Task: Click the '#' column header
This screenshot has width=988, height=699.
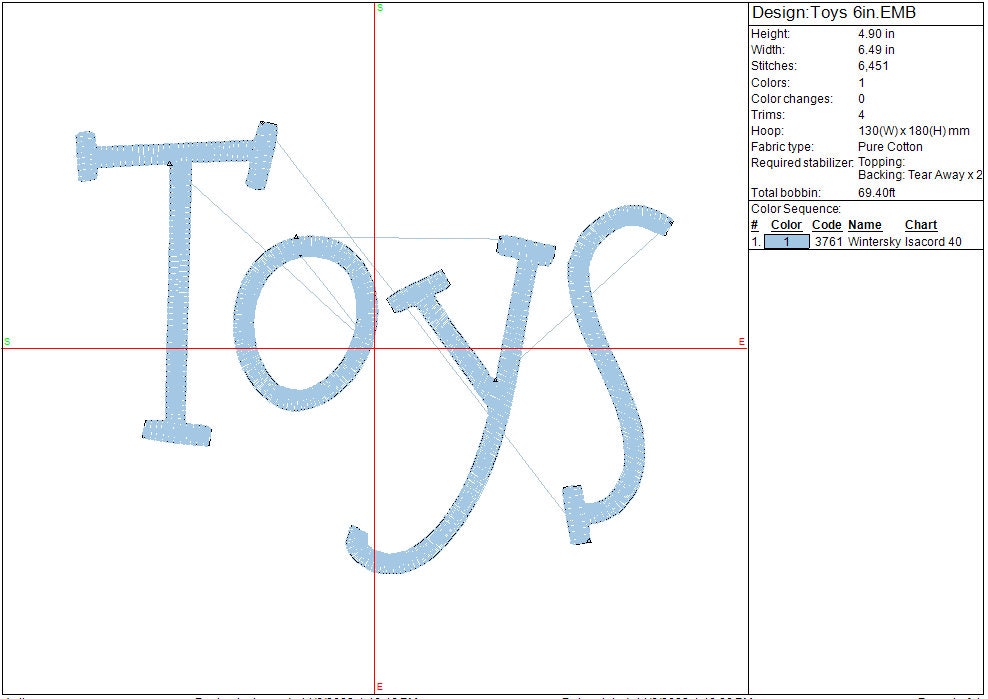Action: click(755, 225)
